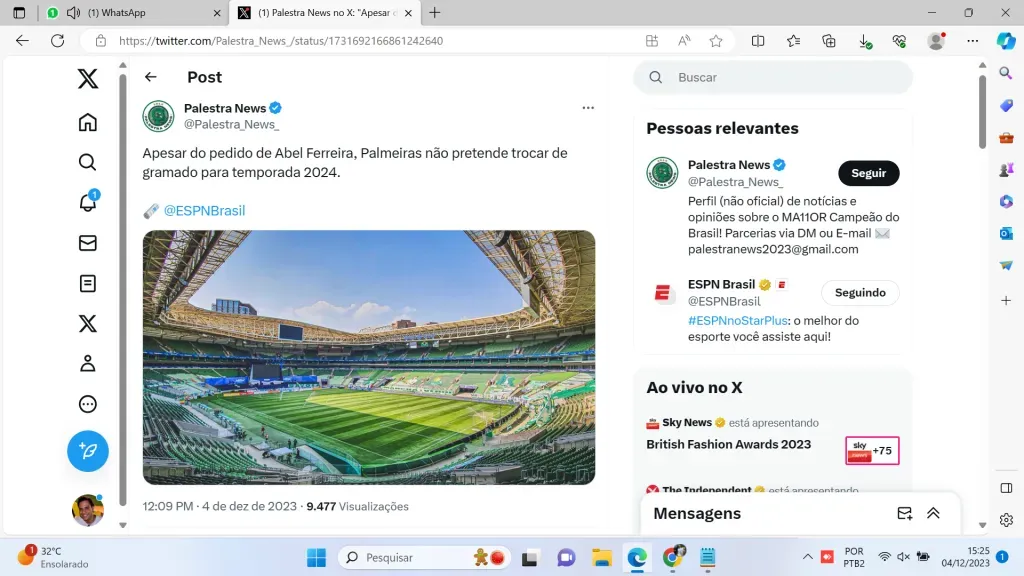Viewport: 1024px width, 576px height.
Task: Mute the WhatsApp tab audio icon
Action: pyautogui.click(x=73, y=13)
